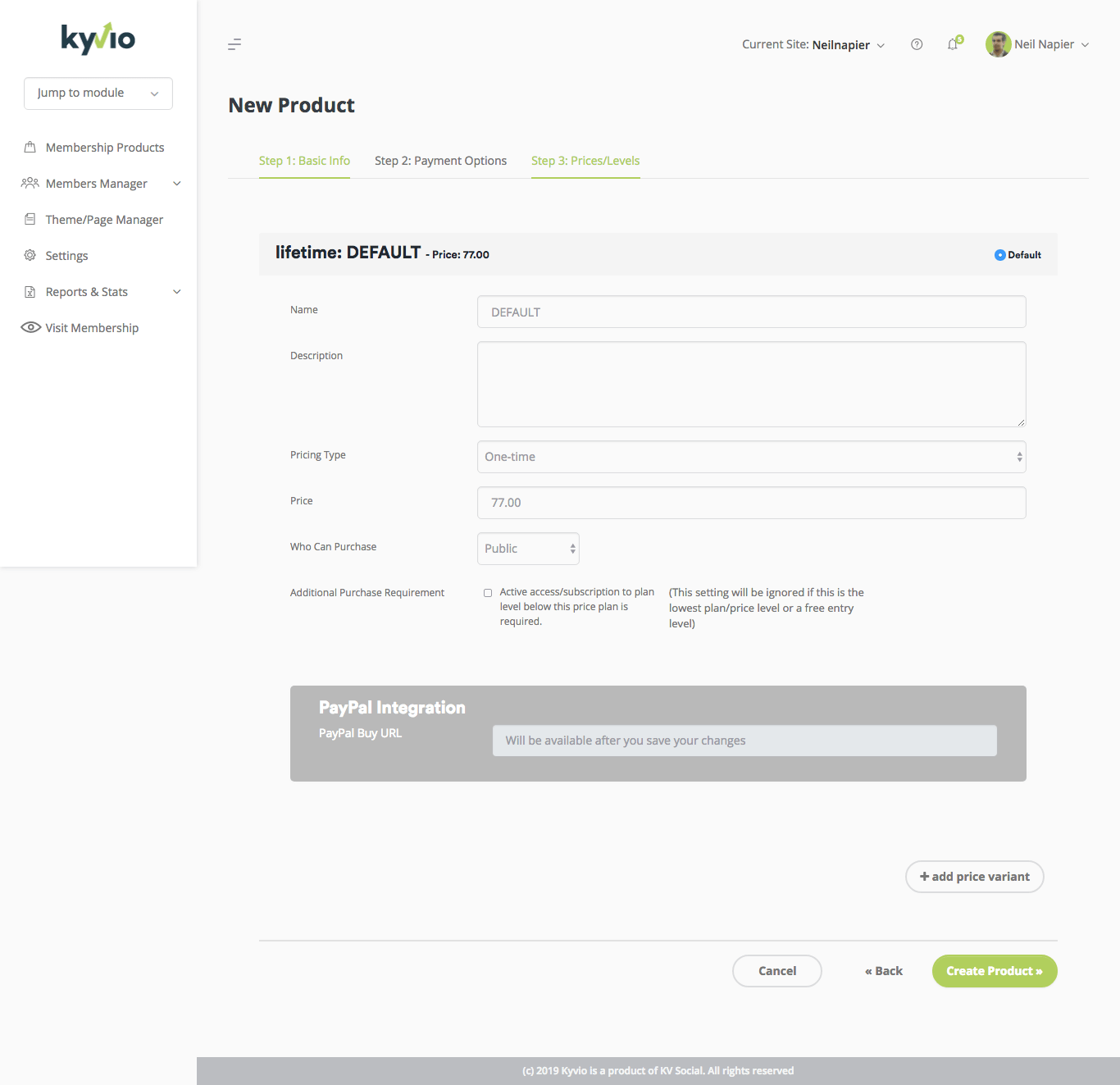Click the Cancel button
Image resolution: width=1120 pixels, height=1085 pixels.
[776, 971]
